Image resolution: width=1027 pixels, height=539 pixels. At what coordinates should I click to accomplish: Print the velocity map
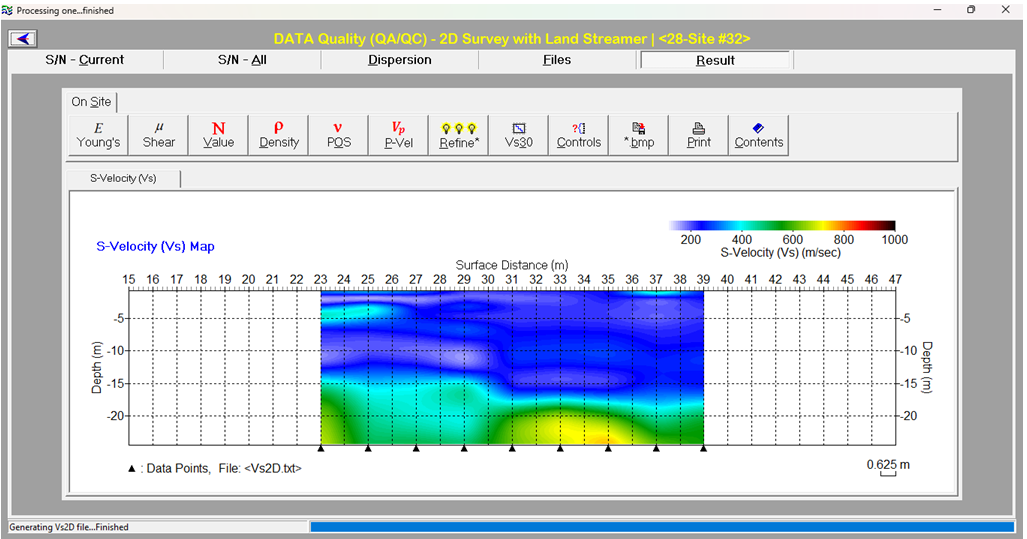click(698, 135)
